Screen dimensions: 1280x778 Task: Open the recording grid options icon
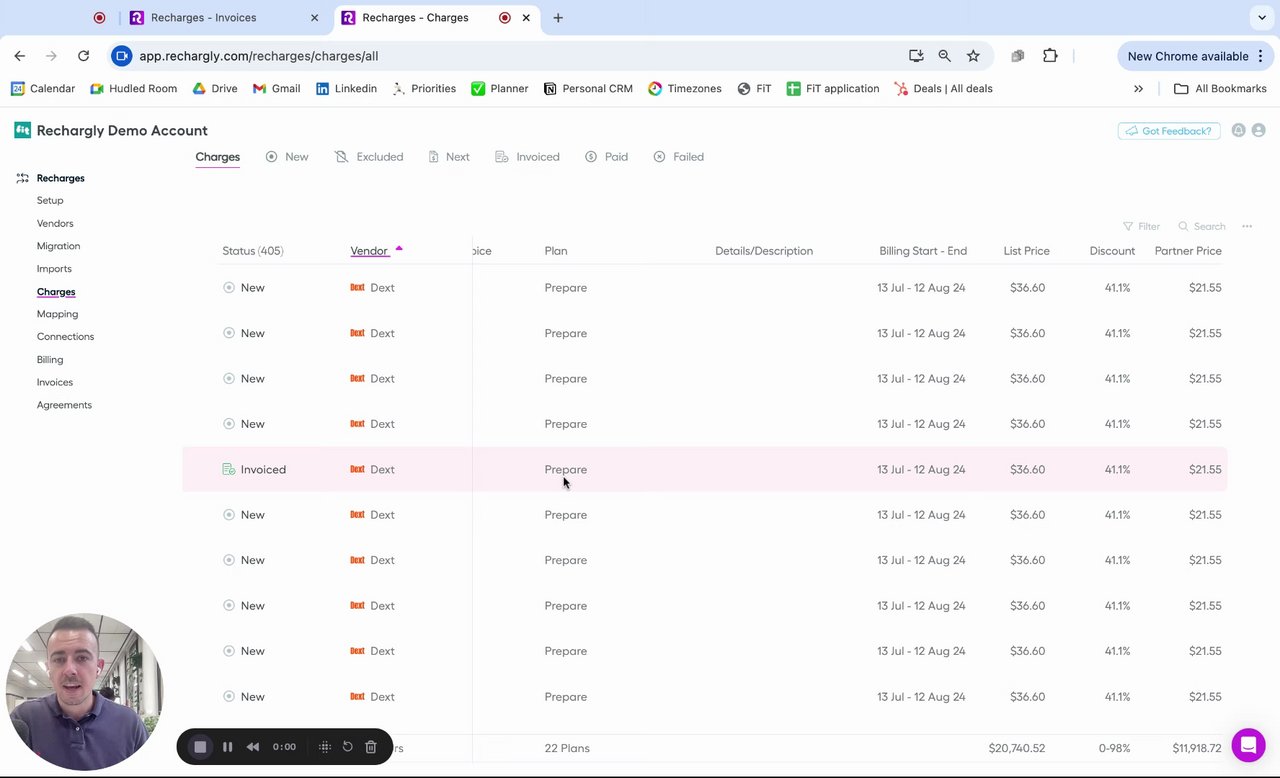click(324, 747)
